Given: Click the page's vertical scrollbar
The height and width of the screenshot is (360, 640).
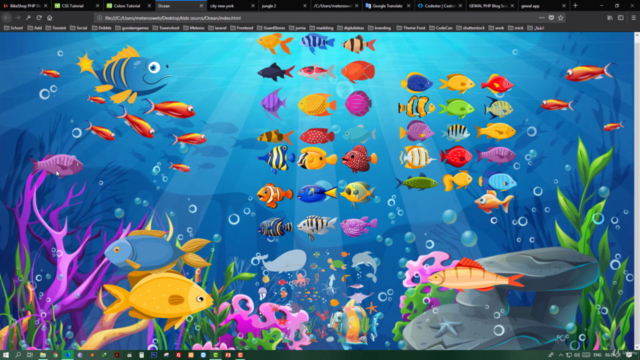Looking at the screenshot, I should [x=637, y=191].
